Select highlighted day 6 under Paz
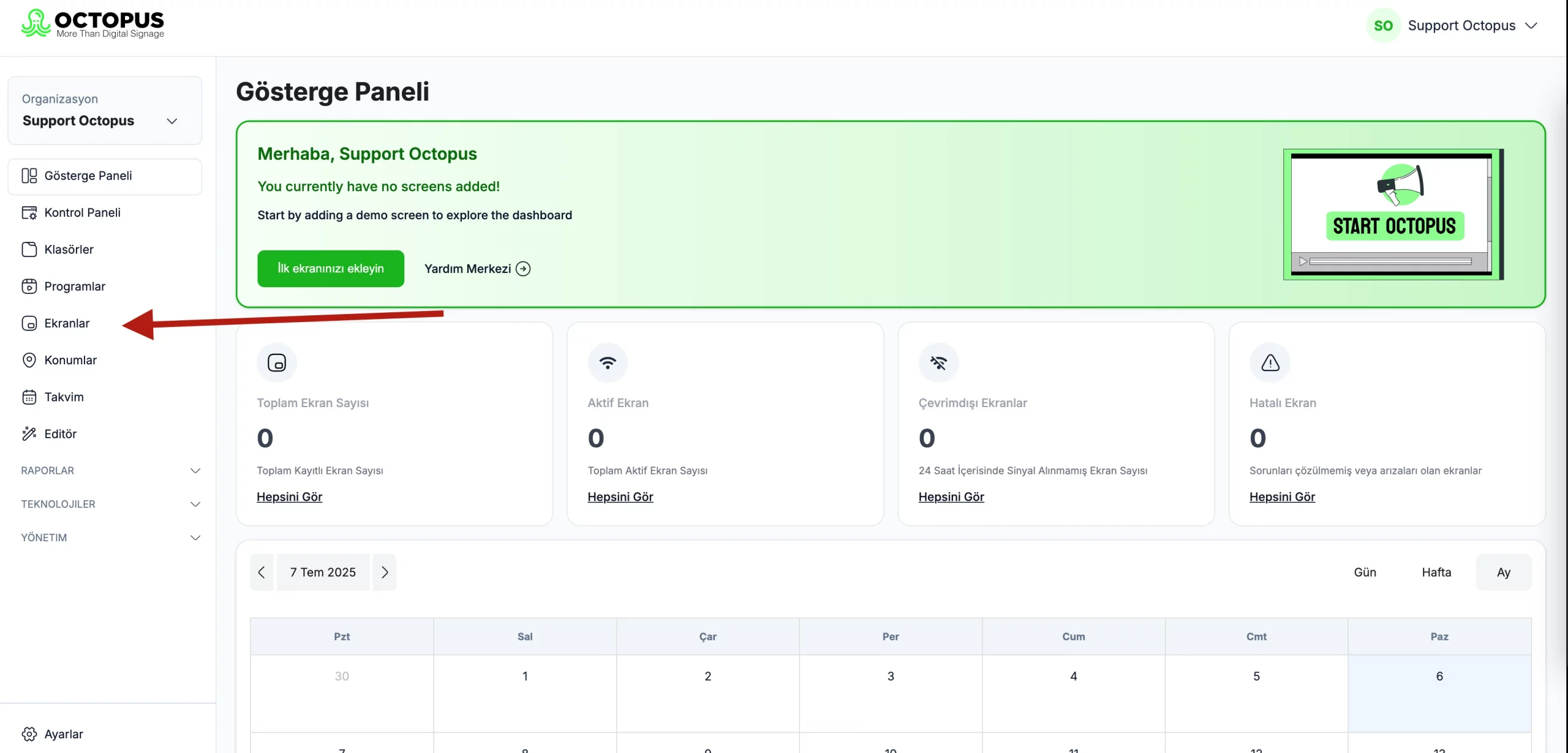Viewport: 1568px width, 753px height. (1440, 694)
